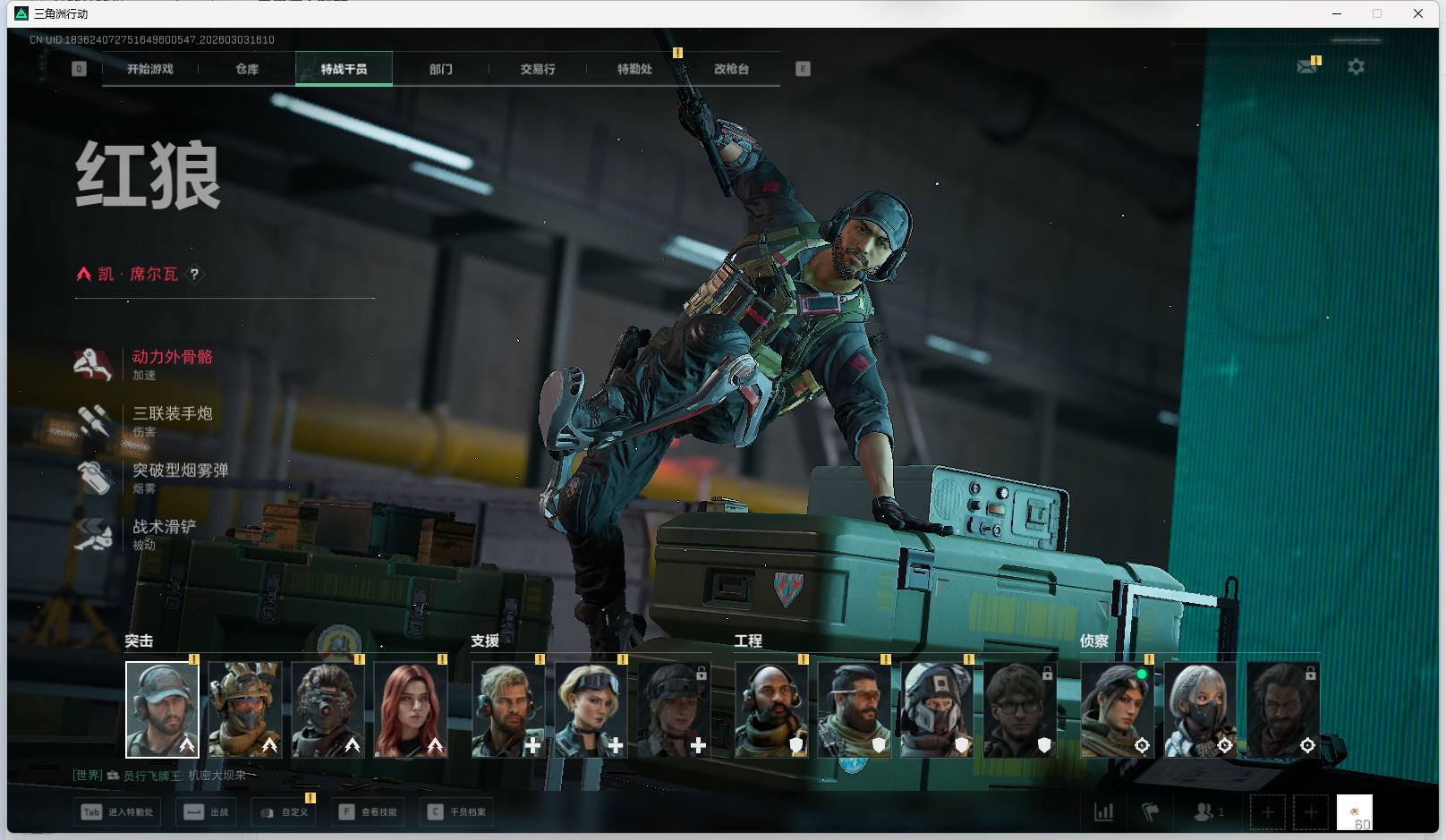
Task: Click the 出战 deploy button
Action: pos(207,812)
